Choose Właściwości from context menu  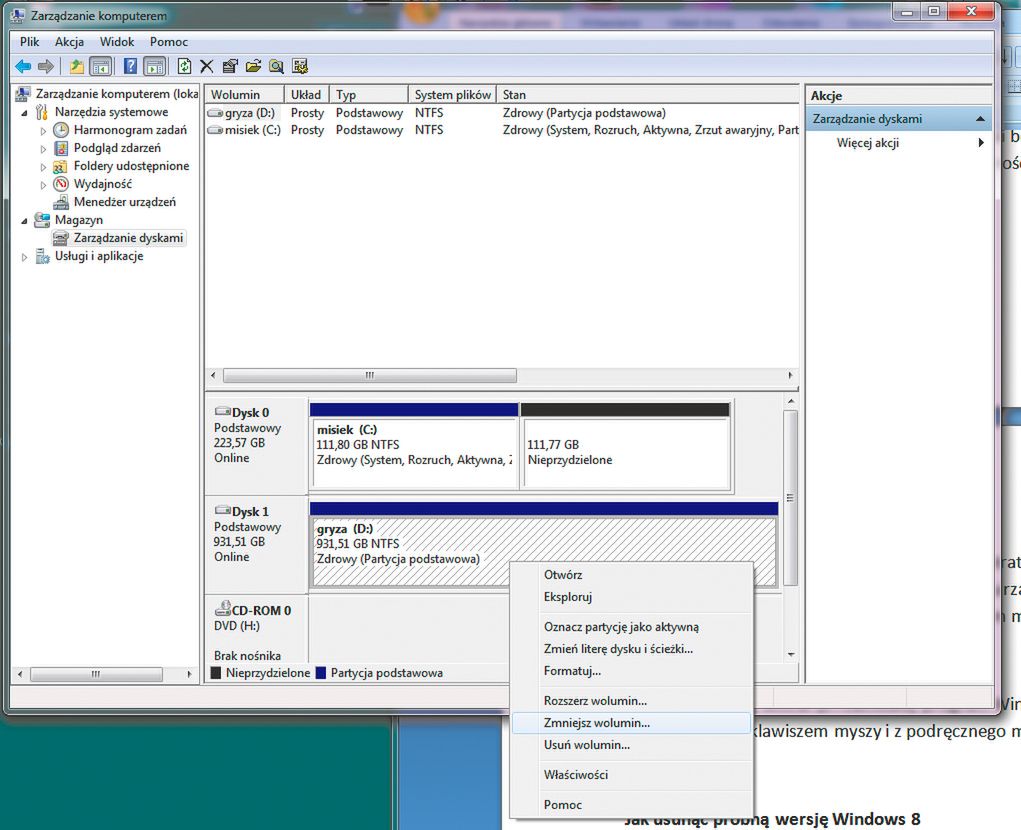point(632,775)
